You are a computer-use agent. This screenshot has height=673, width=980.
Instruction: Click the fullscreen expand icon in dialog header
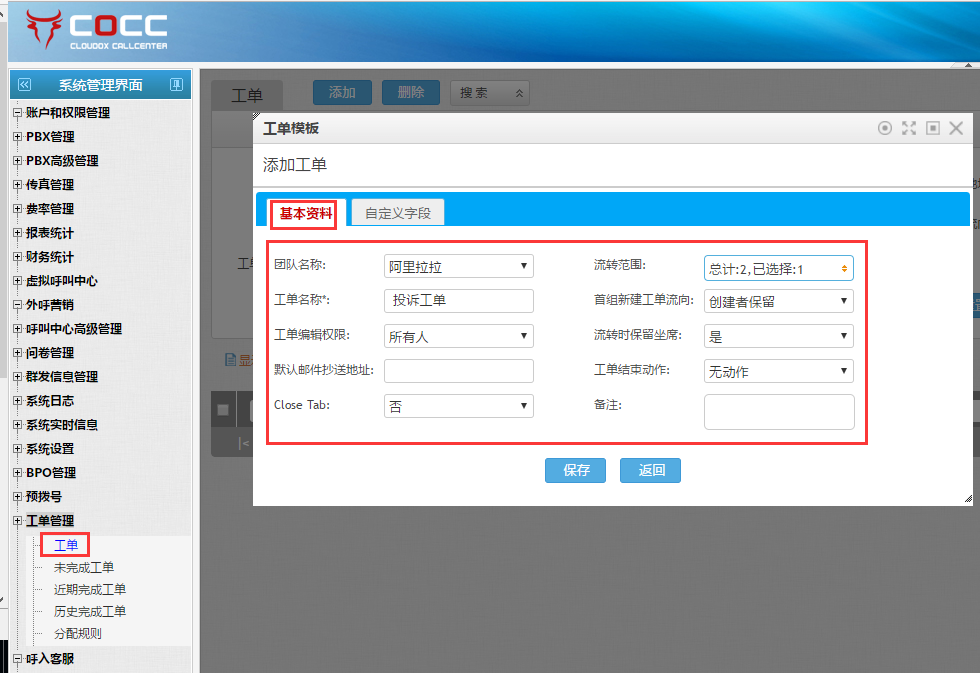click(x=909, y=128)
